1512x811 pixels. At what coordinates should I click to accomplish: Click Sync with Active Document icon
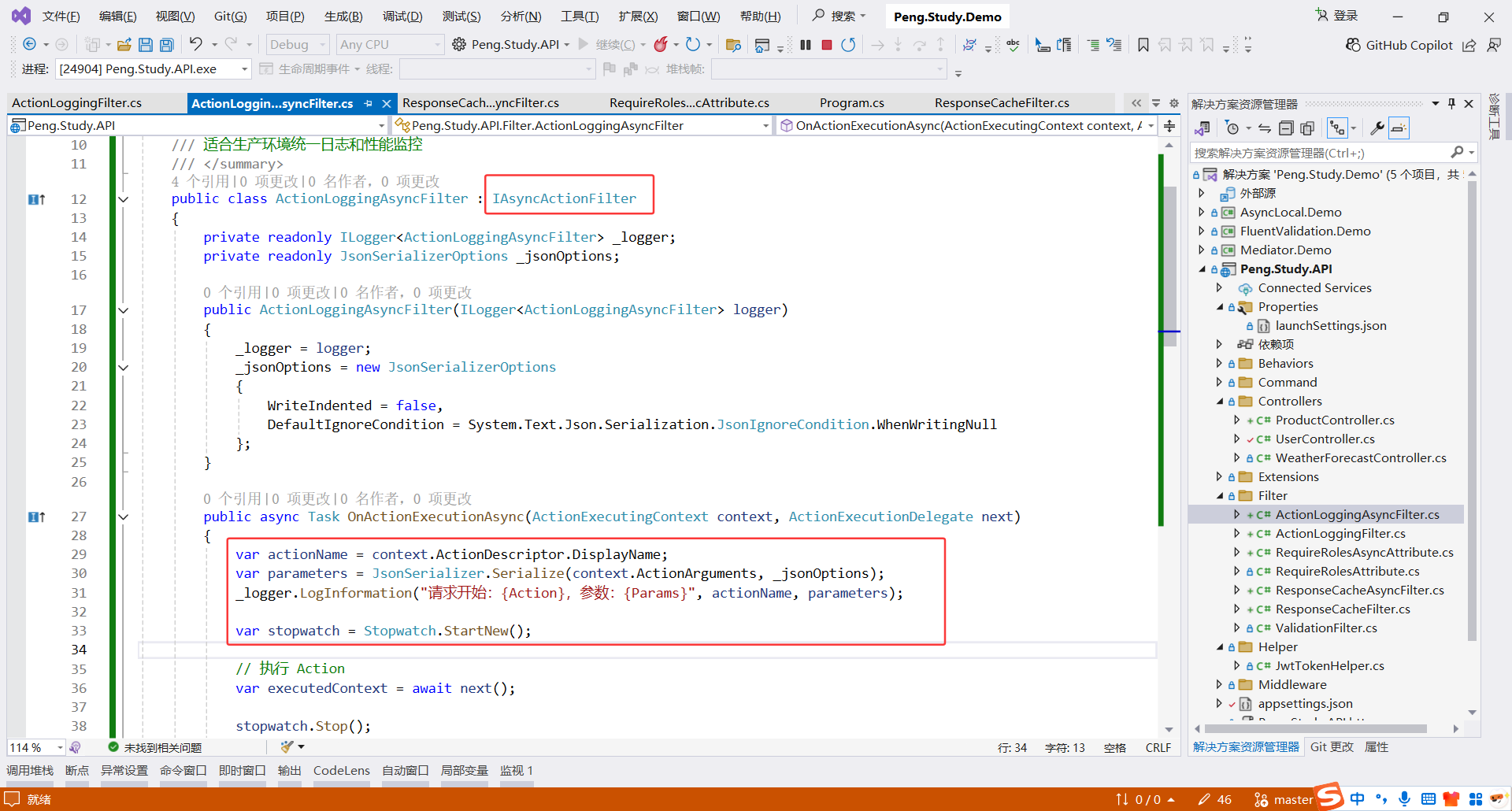tap(1265, 128)
